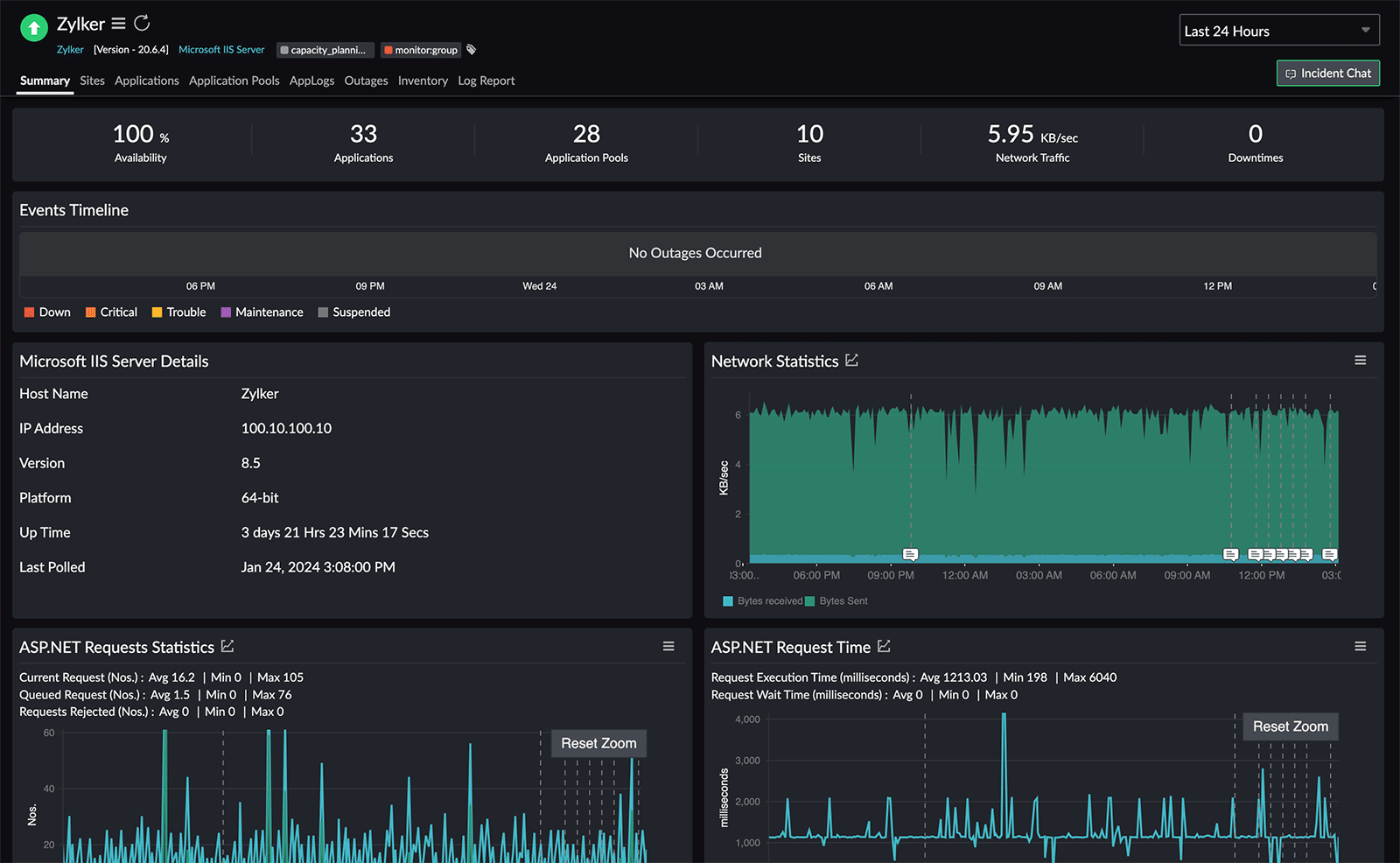Screen dimensions: 1400x863
Task: Open the ASP.NET Requests Statistics panel menu
Action: coord(668,646)
